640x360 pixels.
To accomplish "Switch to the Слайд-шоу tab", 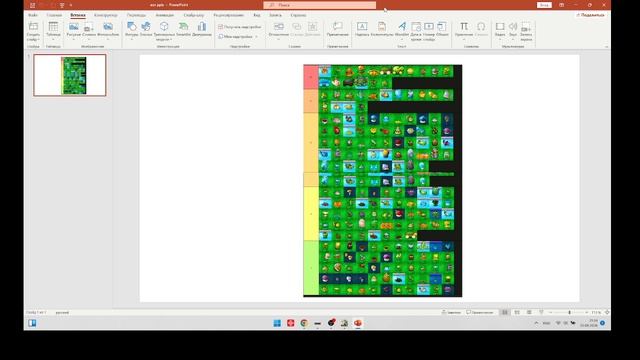I will (x=193, y=15).
